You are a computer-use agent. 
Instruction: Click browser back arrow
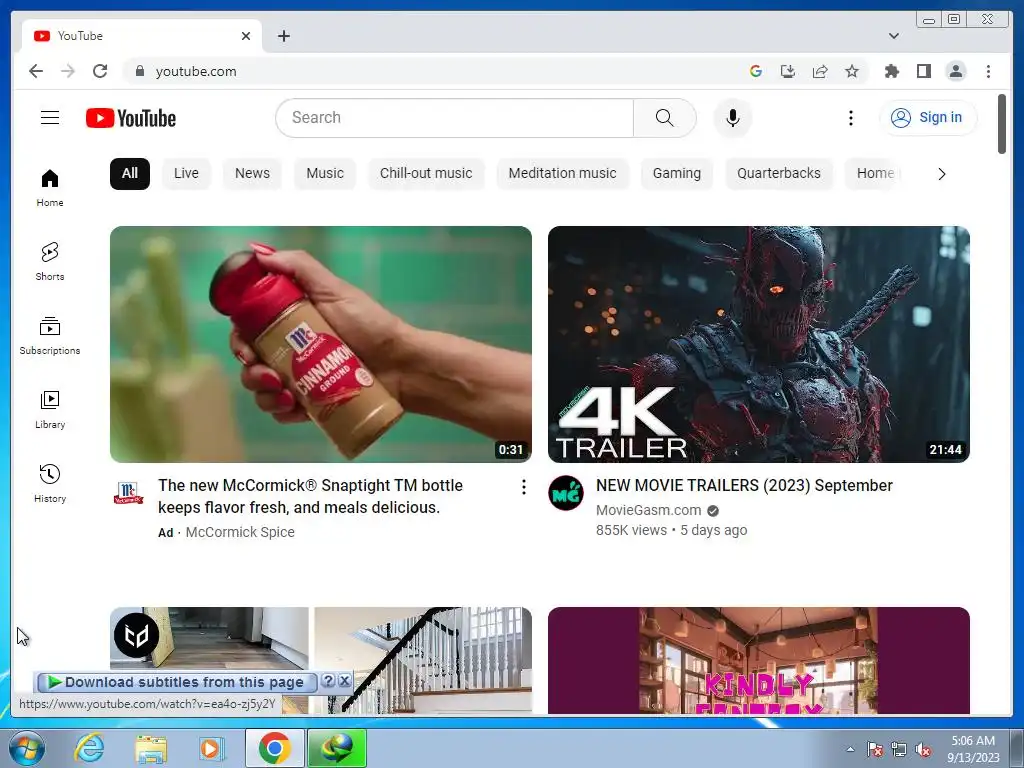[x=36, y=71]
